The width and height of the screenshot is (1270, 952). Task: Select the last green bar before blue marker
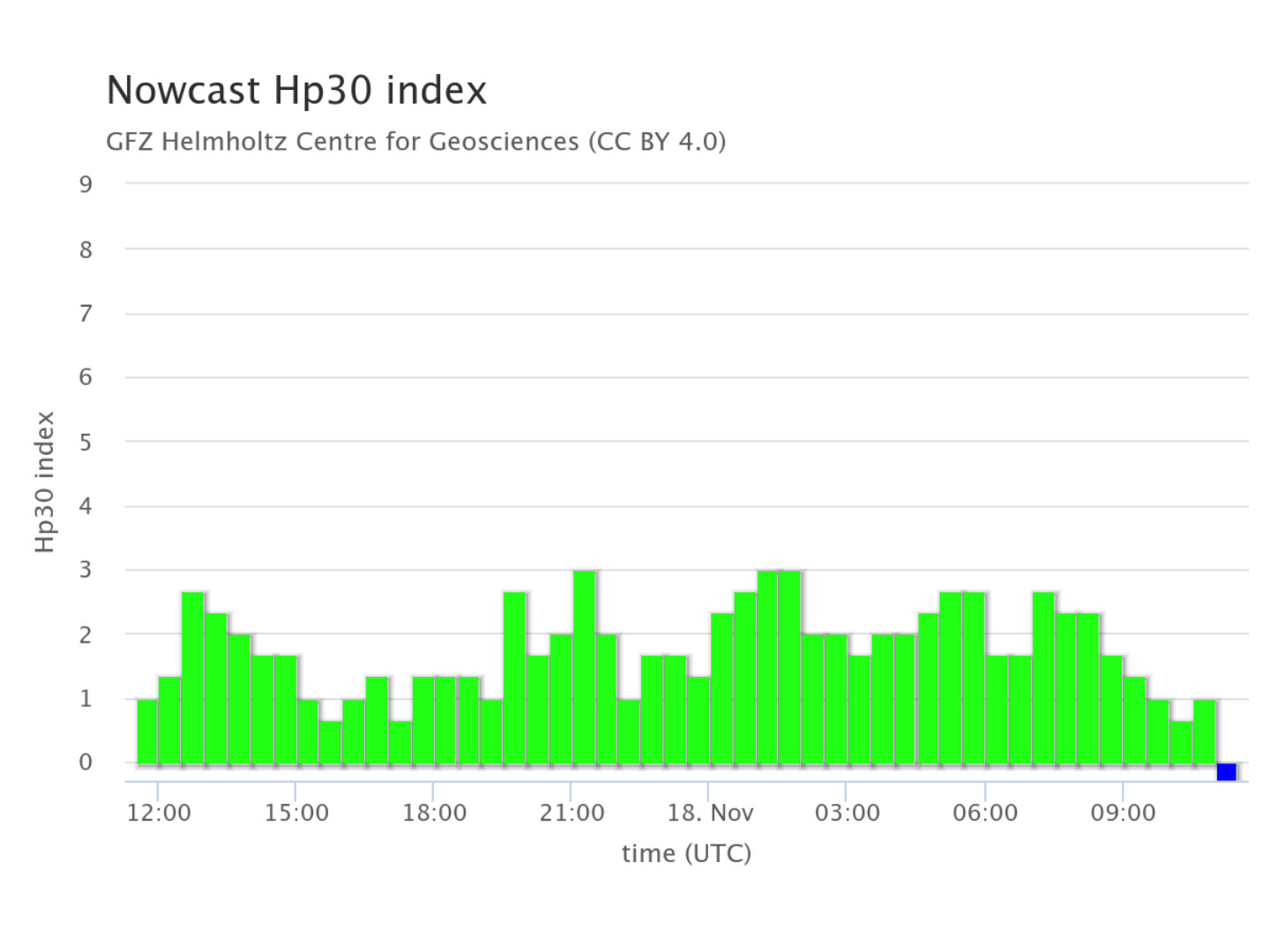click(1205, 731)
